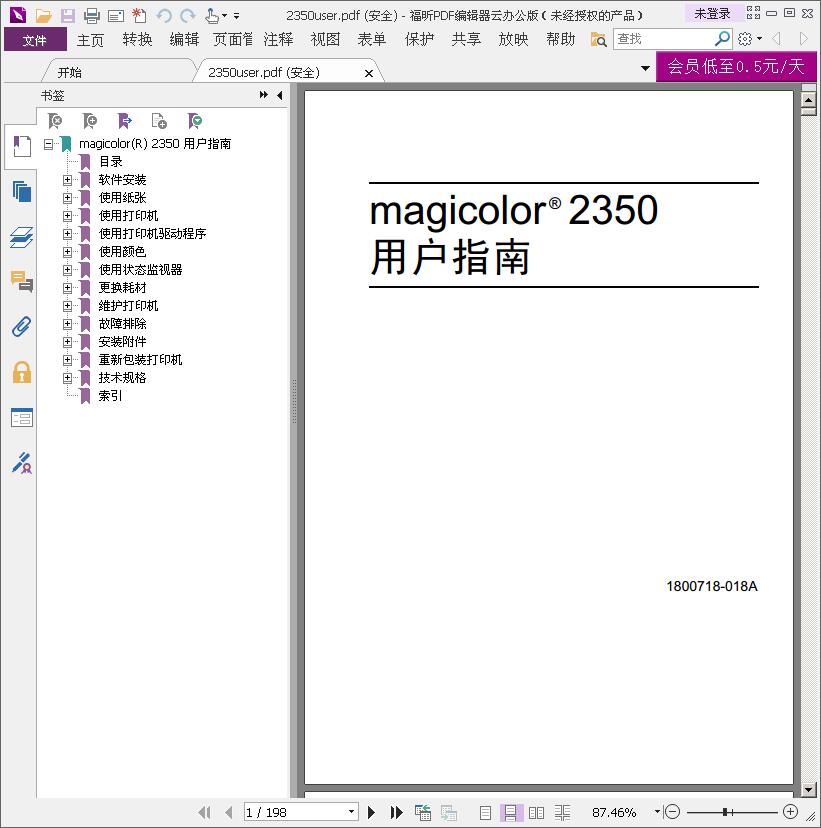Go to the next page arrow

coord(372,812)
